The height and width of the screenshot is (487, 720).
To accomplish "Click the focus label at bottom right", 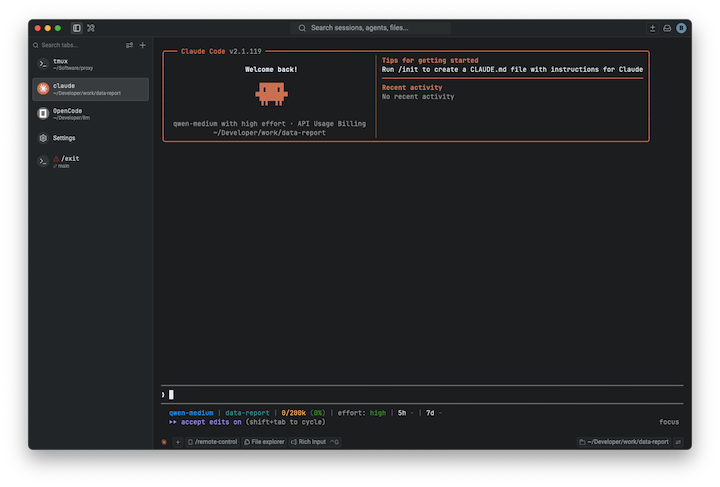I will 669,422.
